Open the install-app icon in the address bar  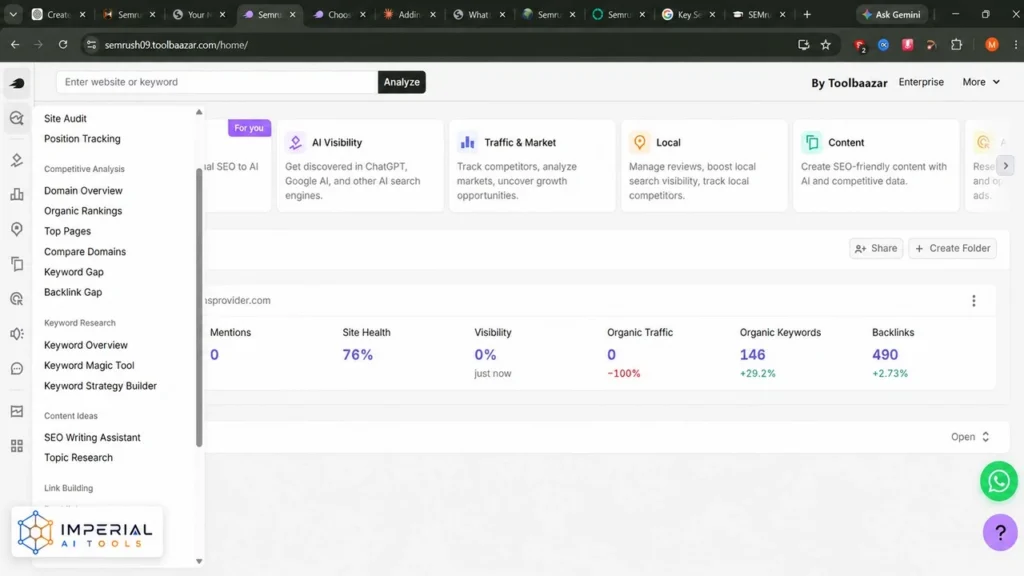tap(803, 45)
